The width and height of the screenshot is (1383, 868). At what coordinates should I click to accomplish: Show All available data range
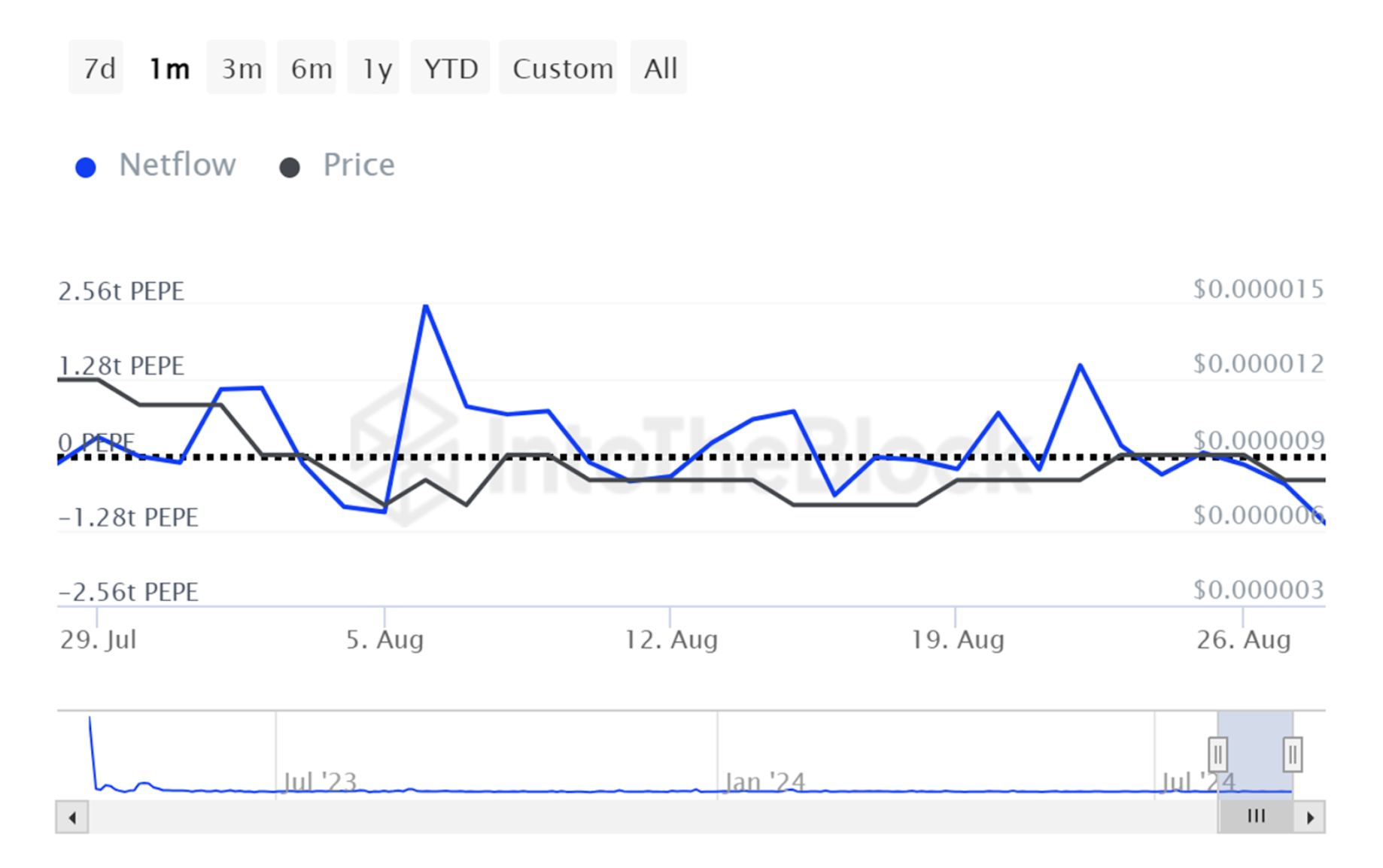click(660, 68)
